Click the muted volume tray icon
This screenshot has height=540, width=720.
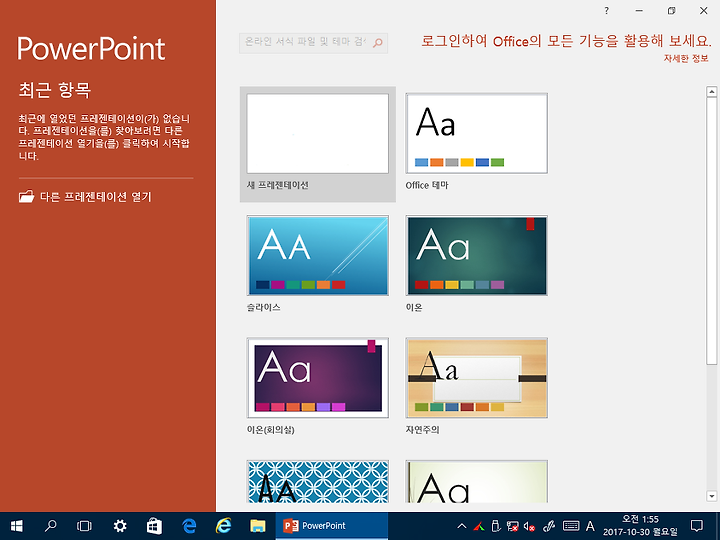coord(529,526)
